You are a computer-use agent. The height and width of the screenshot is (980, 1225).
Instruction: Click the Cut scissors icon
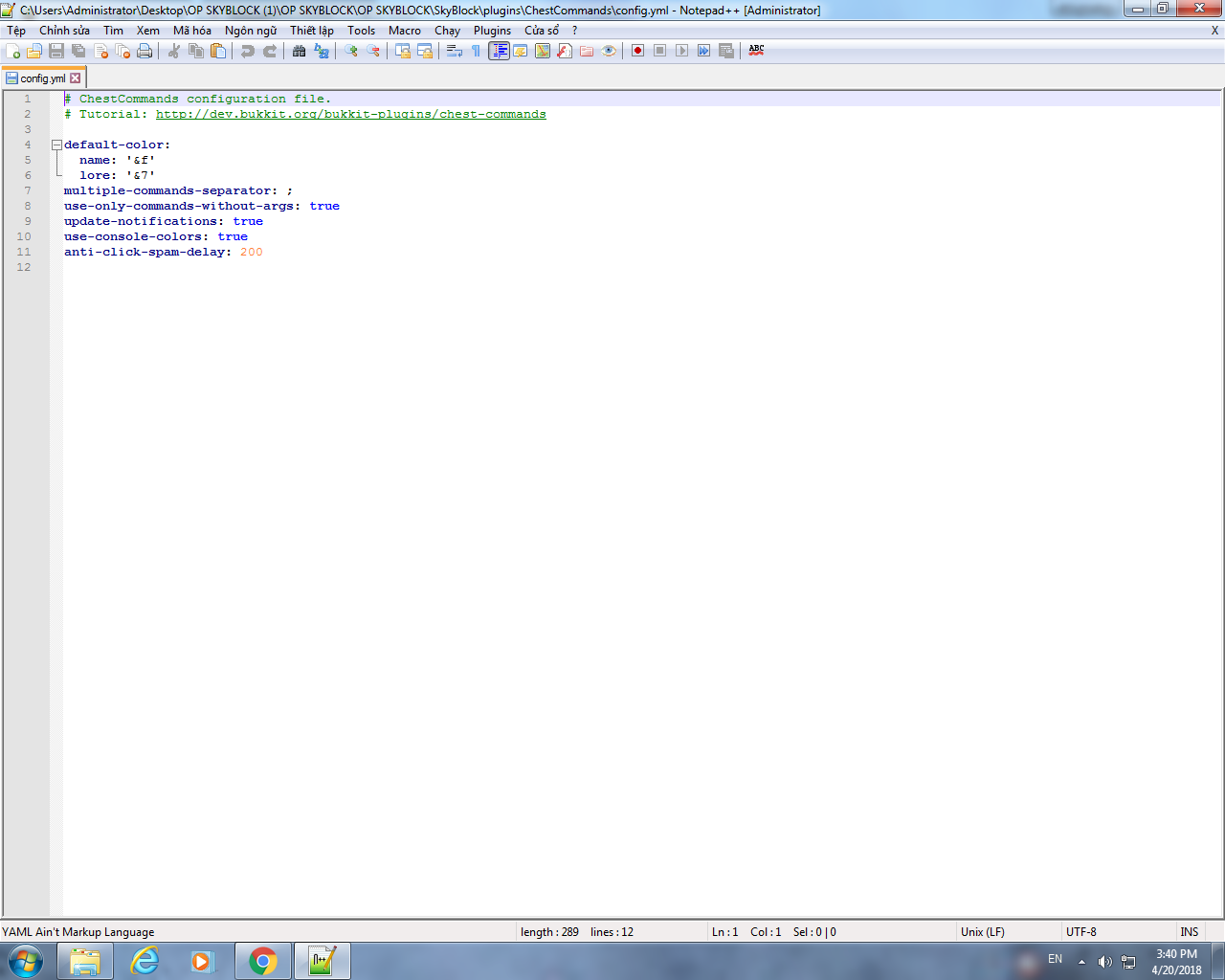(174, 51)
